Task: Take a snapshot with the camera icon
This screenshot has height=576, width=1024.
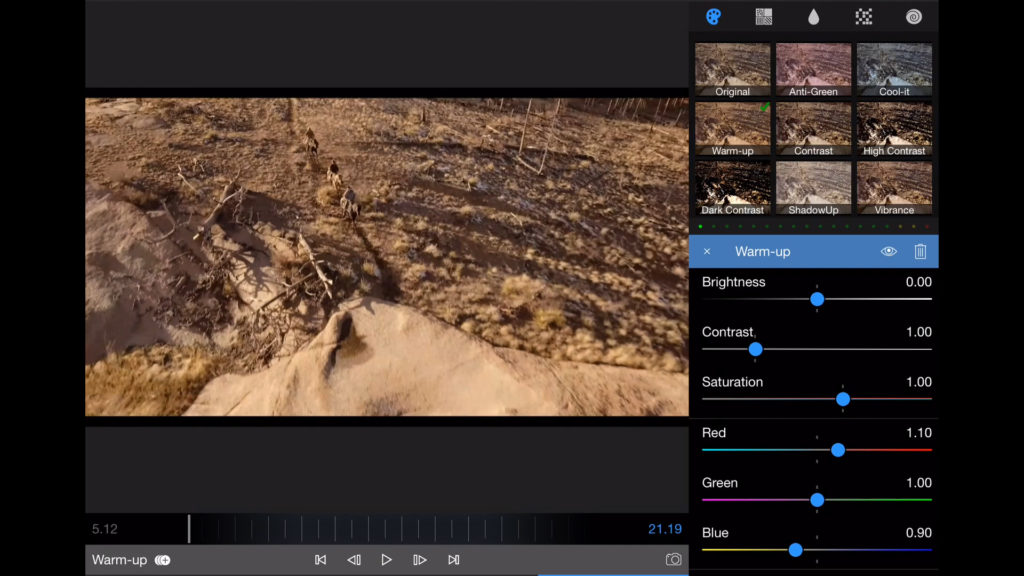Action: [674, 560]
